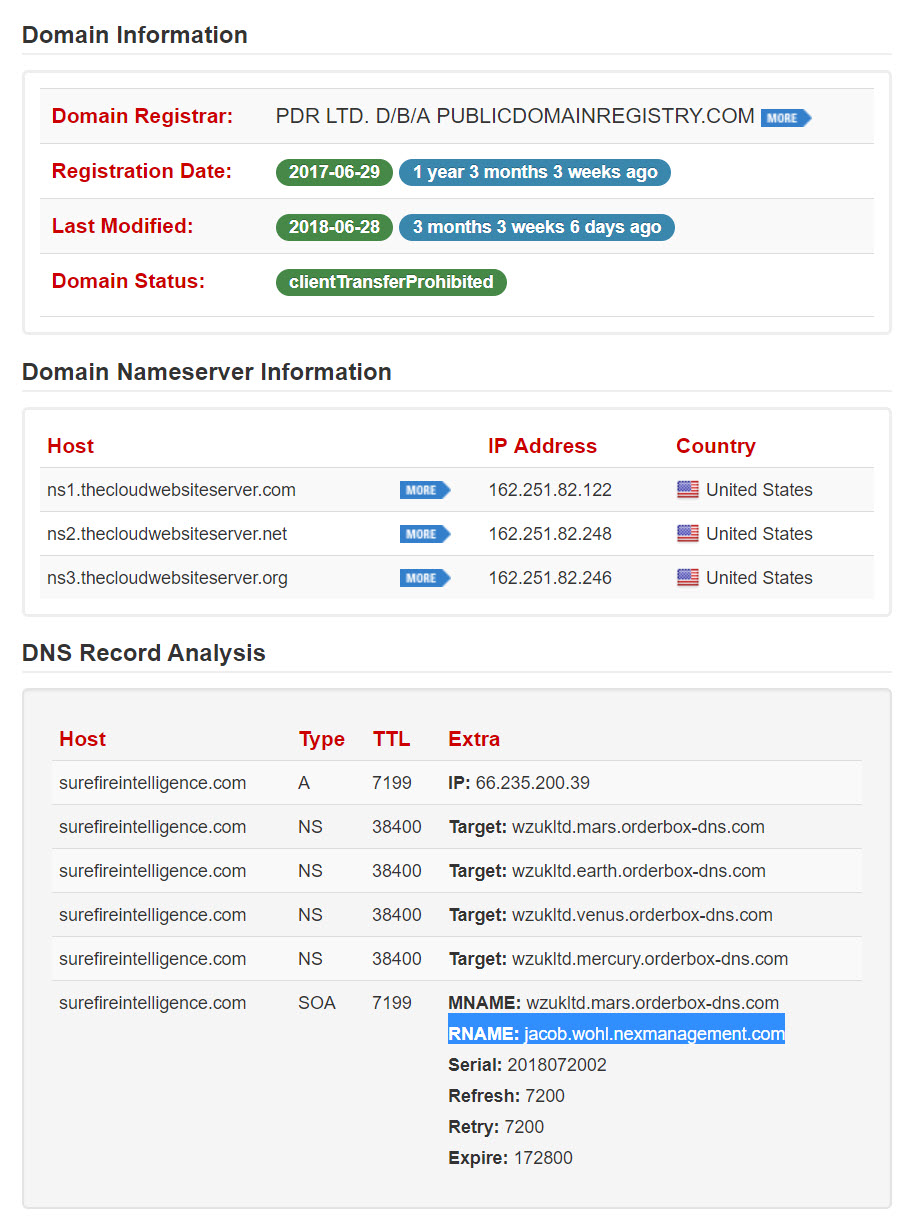Click US flag in ns2 row
Viewport: 906px width, 1216px height.
click(688, 534)
